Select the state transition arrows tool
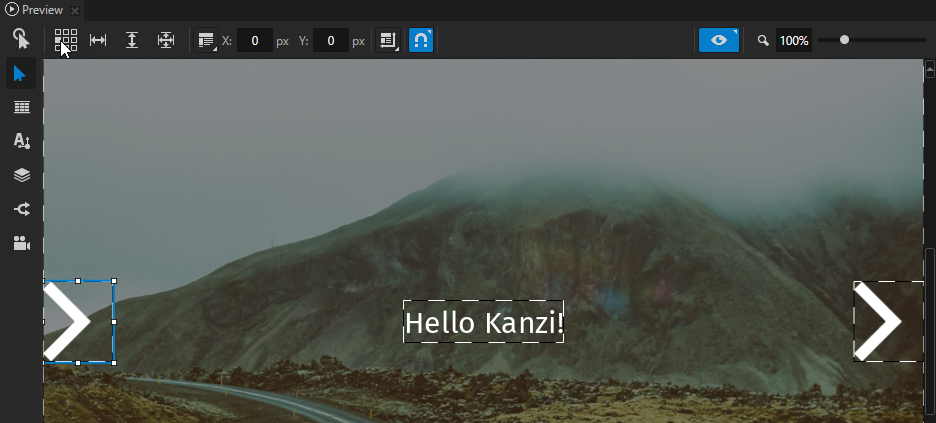 [21, 209]
